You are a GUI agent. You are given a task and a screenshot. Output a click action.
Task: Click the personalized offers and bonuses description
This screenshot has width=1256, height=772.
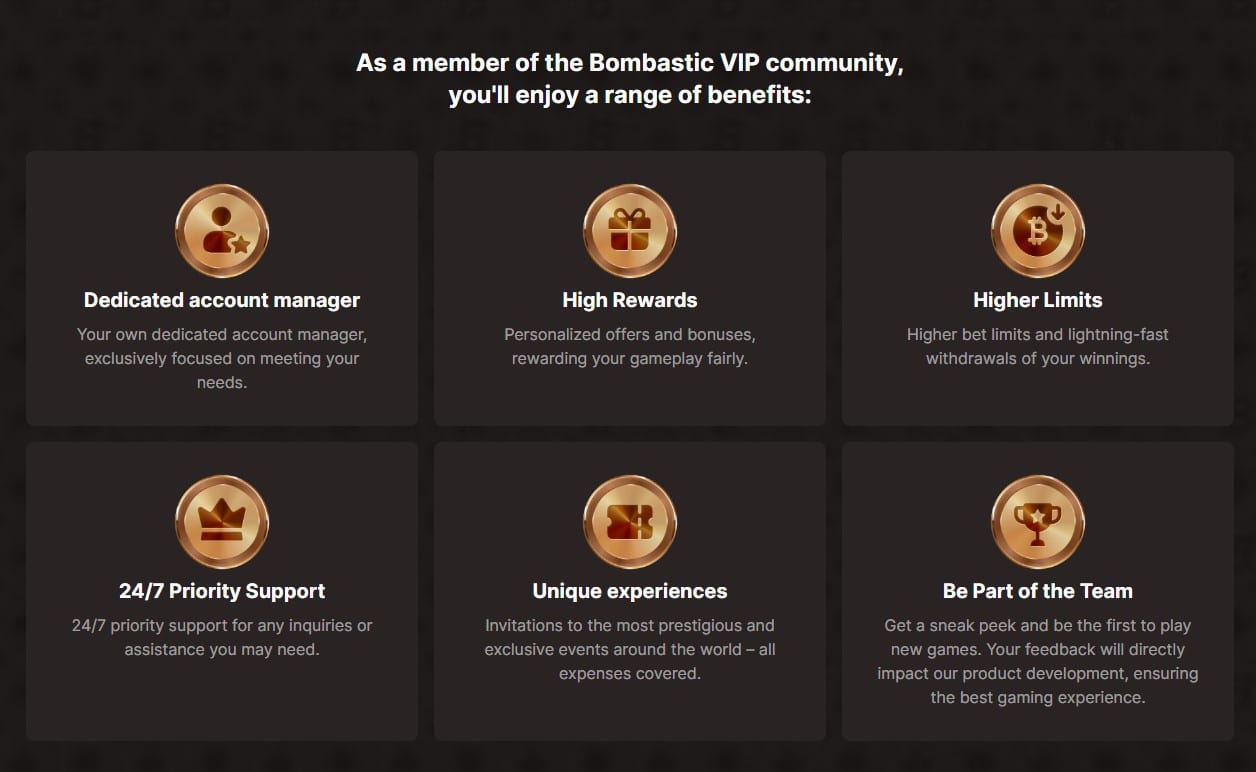click(630, 346)
